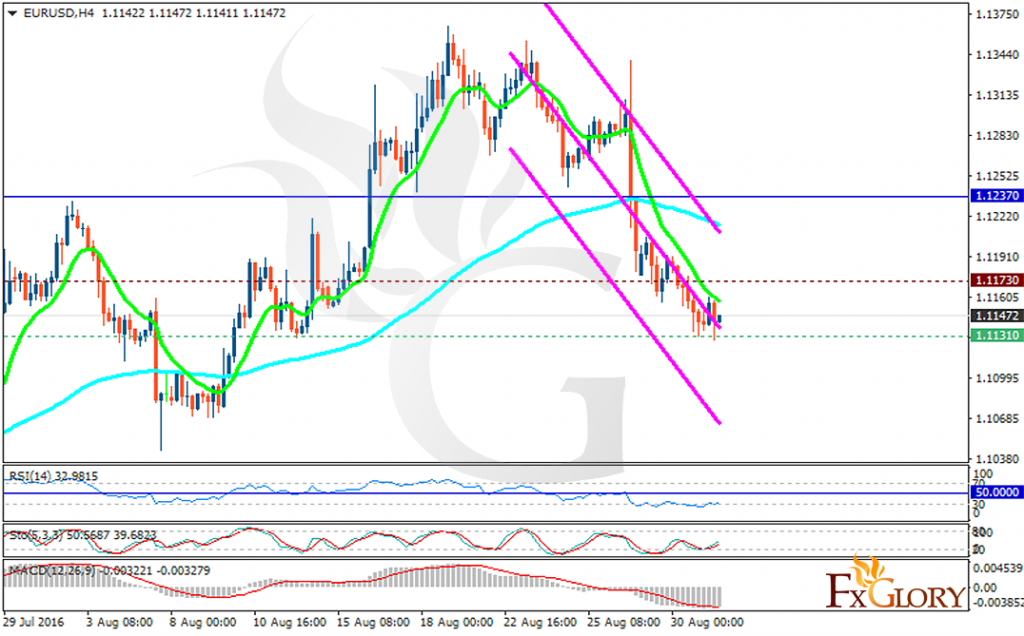Click the RSI 50.0000 level label
This screenshot has width=1024, height=636.
(x=996, y=492)
